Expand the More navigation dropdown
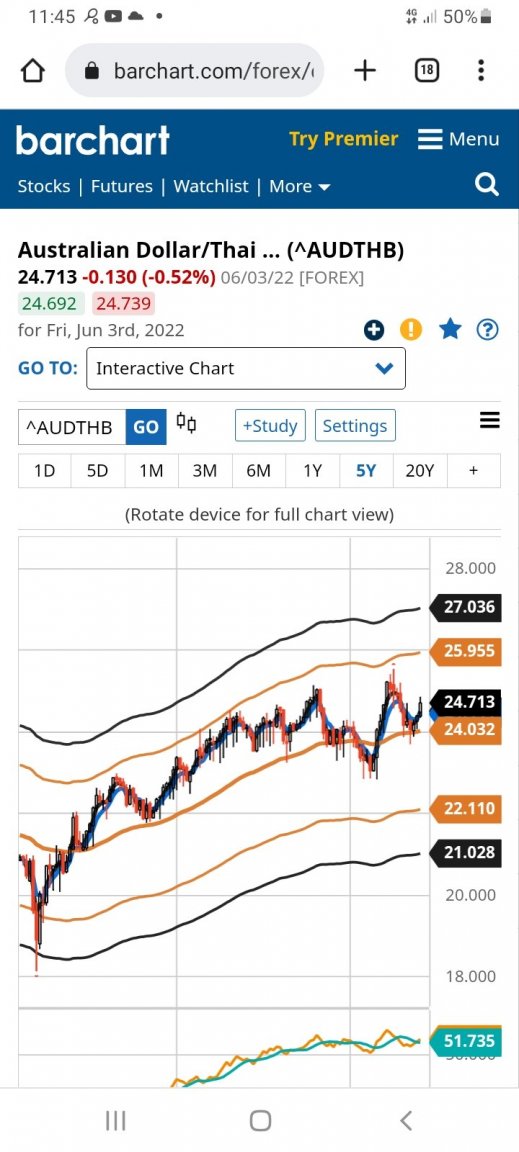The width and height of the screenshot is (519, 1152). tap(300, 187)
